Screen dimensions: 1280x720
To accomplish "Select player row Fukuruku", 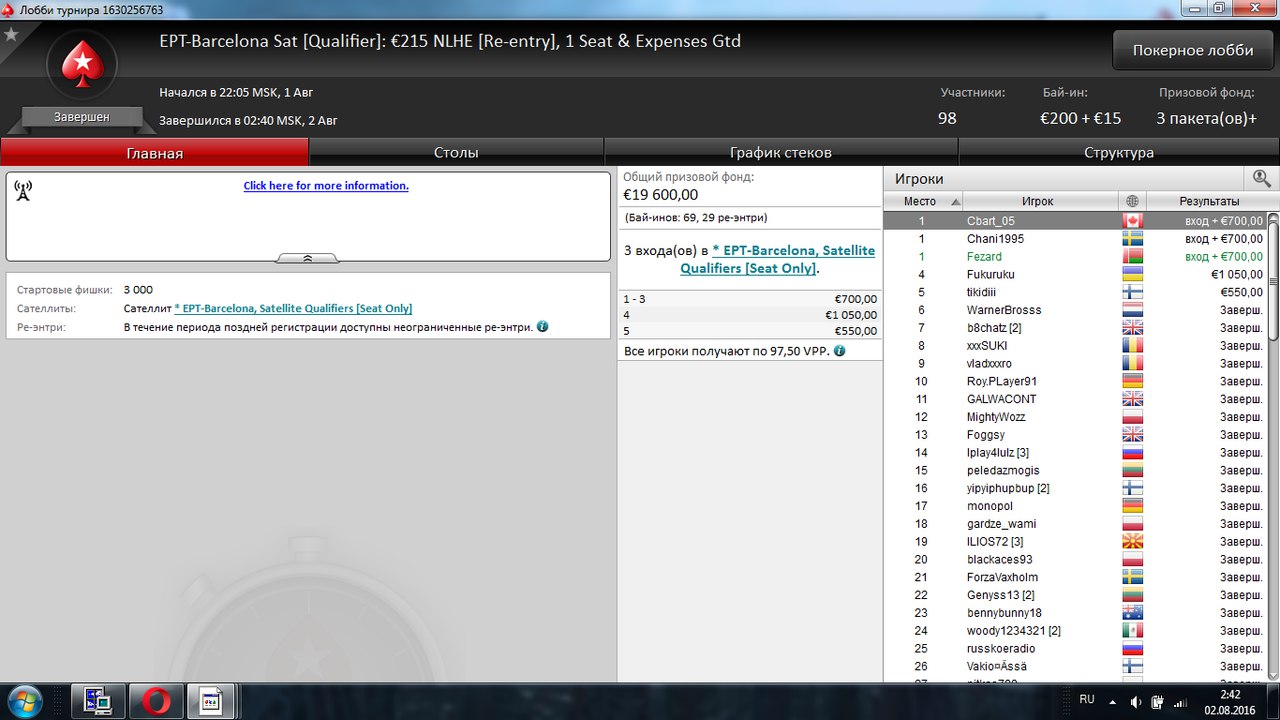I will click(x=1075, y=274).
